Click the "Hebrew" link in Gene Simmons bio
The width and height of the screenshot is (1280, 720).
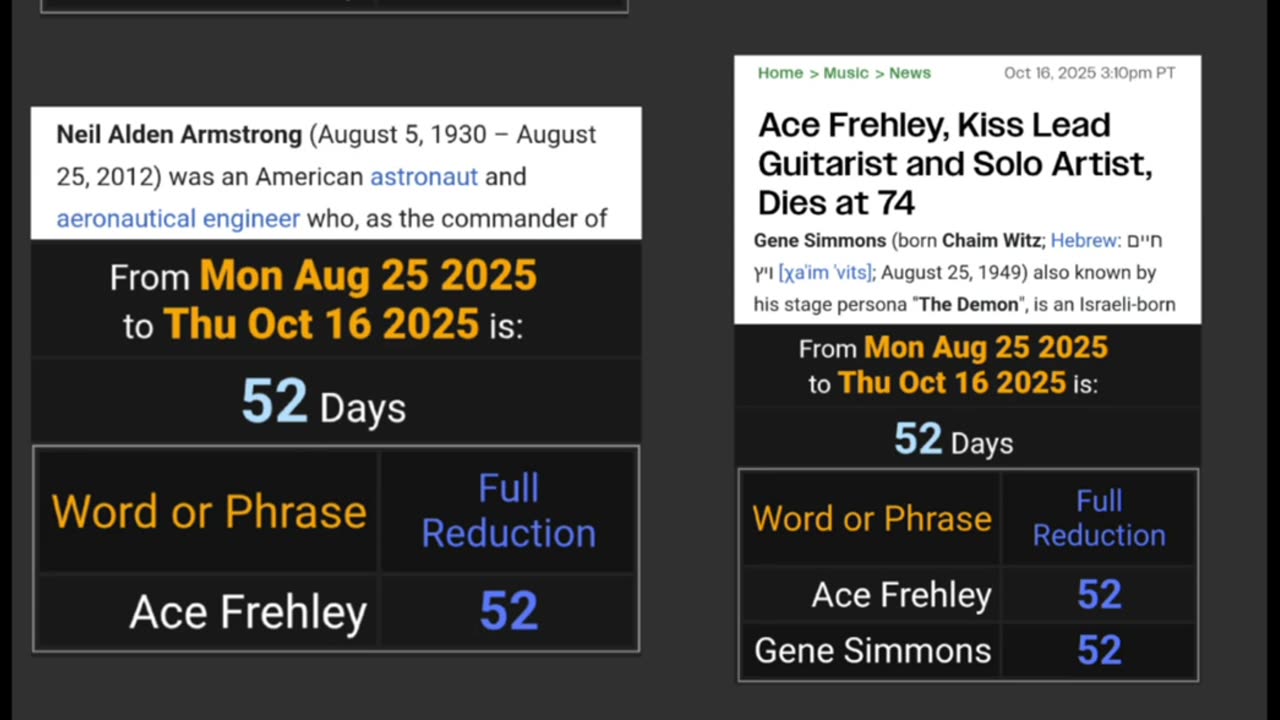(x=1083, y=241)
